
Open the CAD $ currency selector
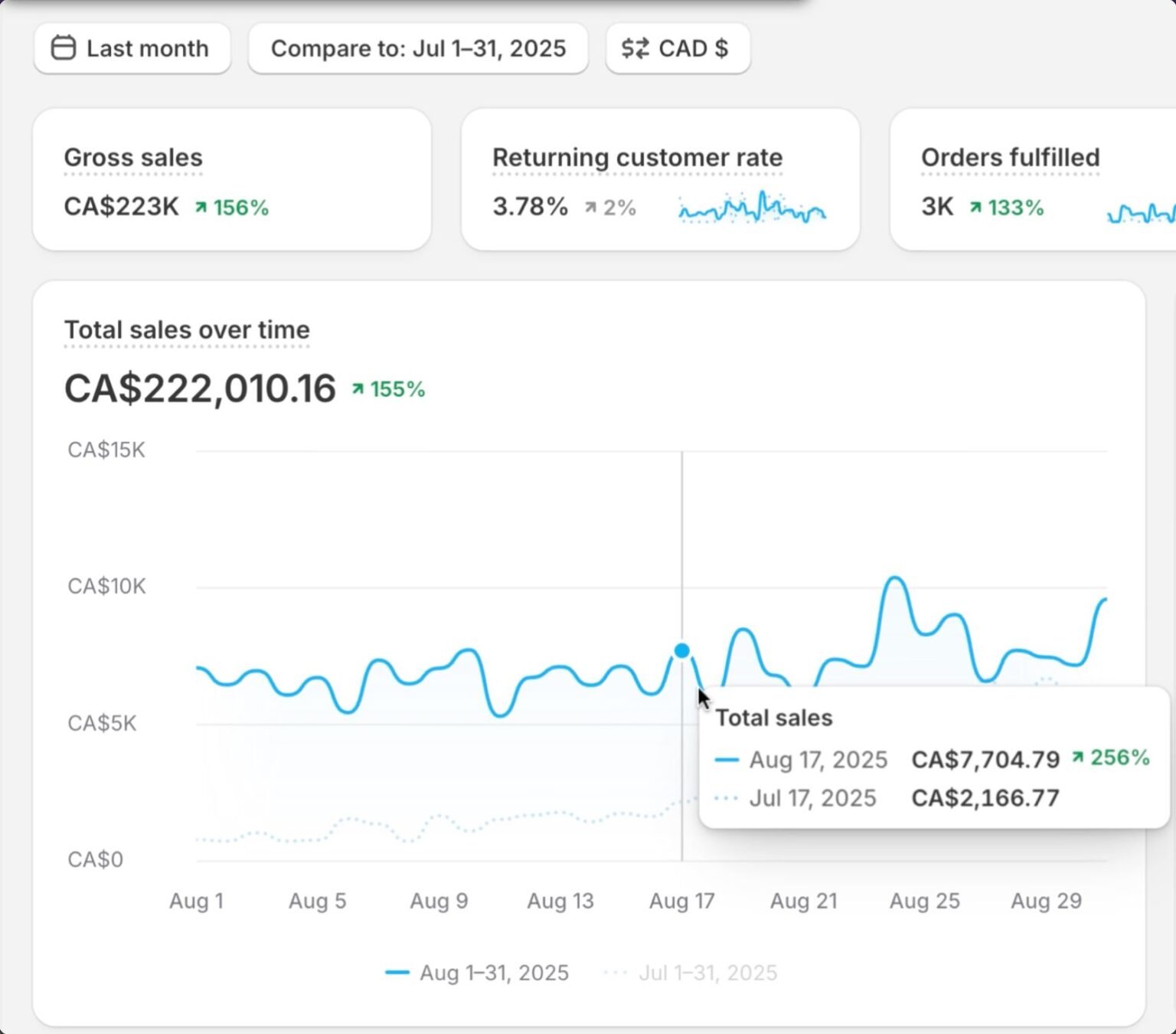pos(678,48)
